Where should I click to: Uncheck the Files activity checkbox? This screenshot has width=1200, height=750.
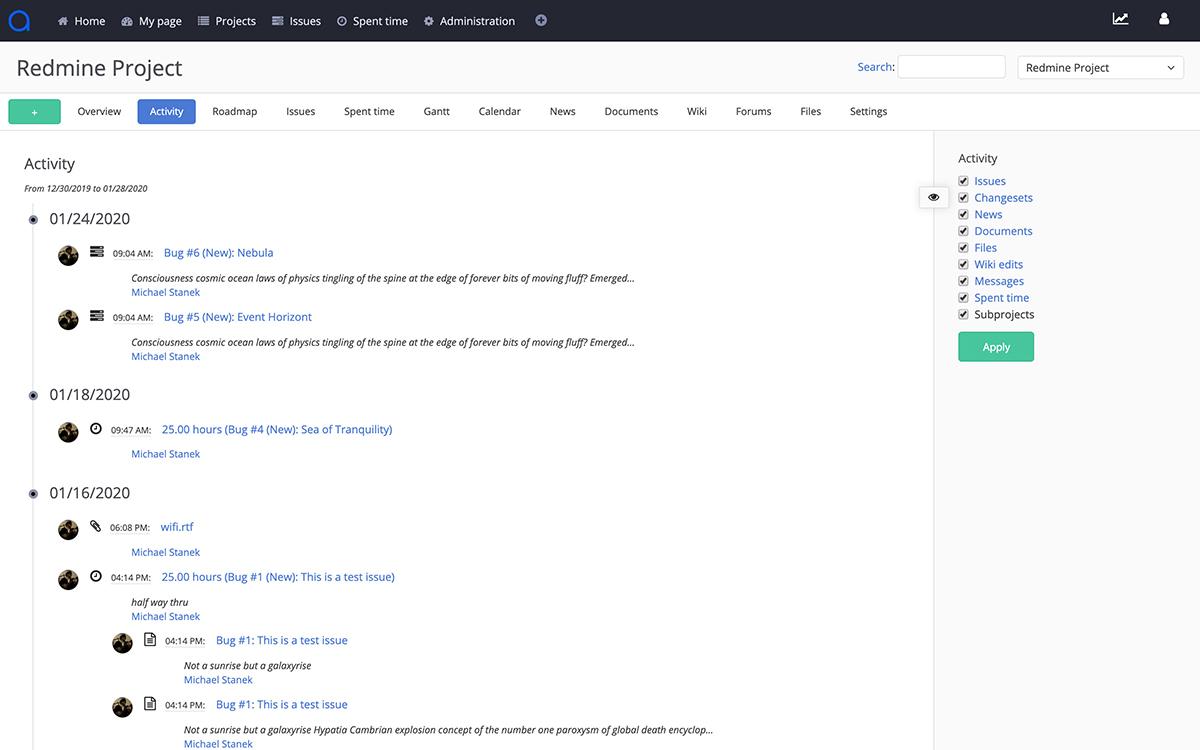964,248
